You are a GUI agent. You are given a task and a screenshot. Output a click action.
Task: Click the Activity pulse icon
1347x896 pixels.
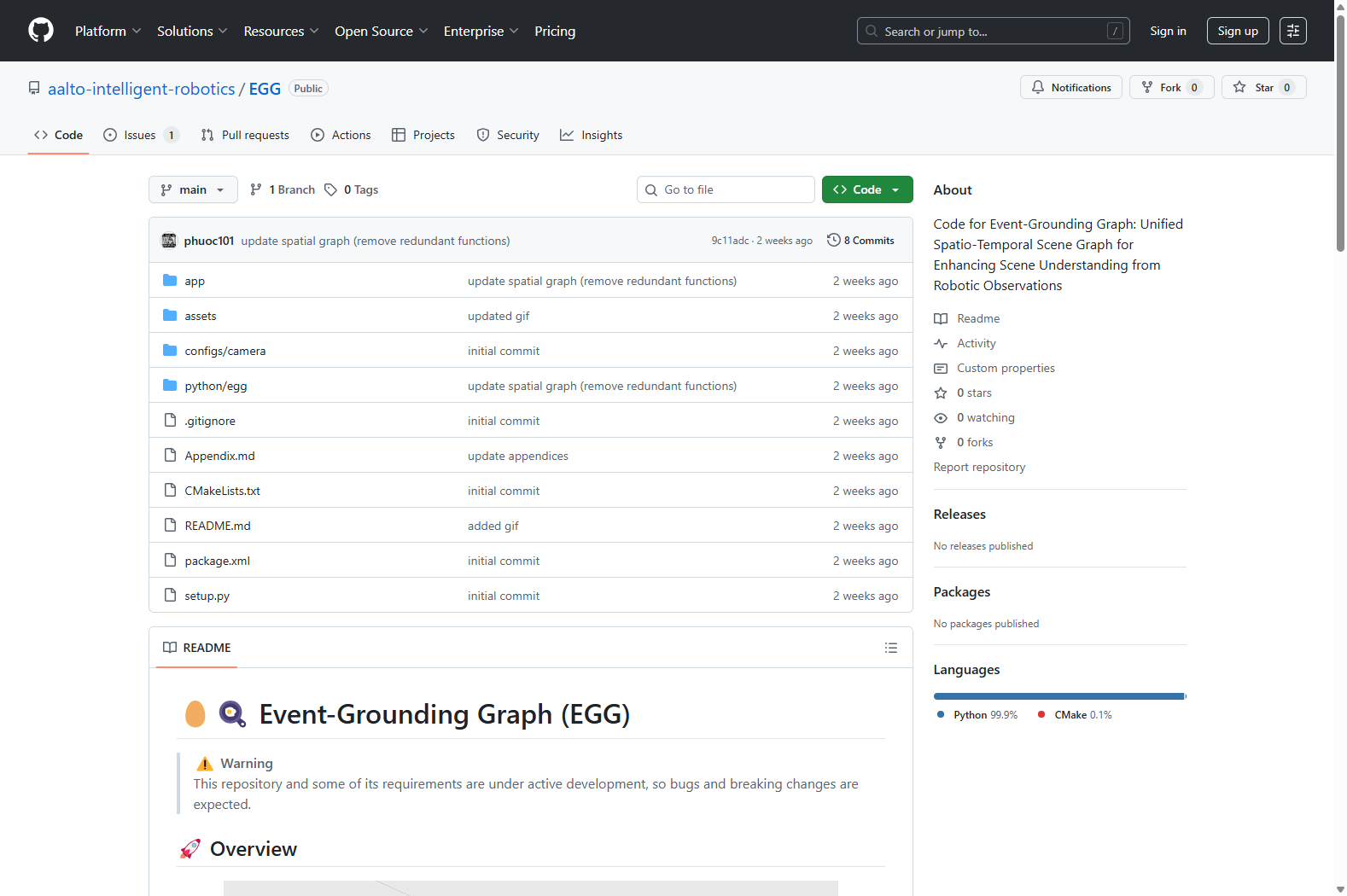[941, 343]
